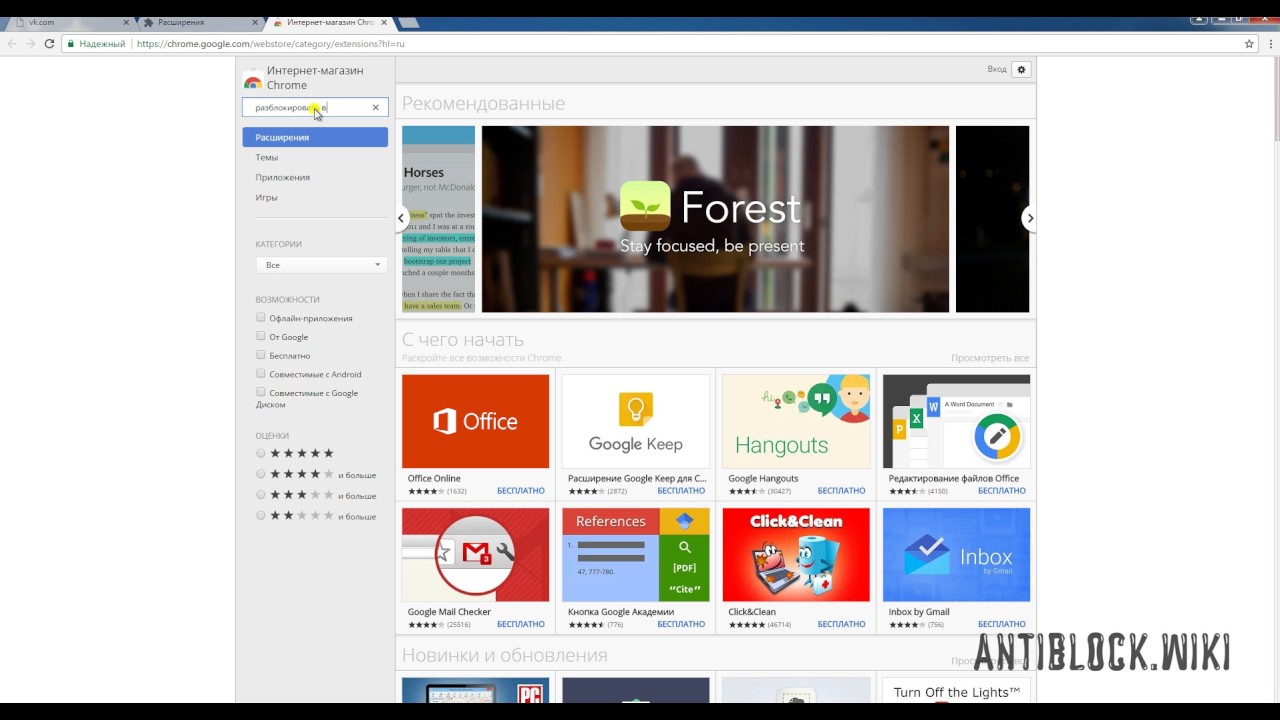The height and width of the screenshot is (720, 1280).
Task: Clear search field with the X icon
Action: pos(376,107)
